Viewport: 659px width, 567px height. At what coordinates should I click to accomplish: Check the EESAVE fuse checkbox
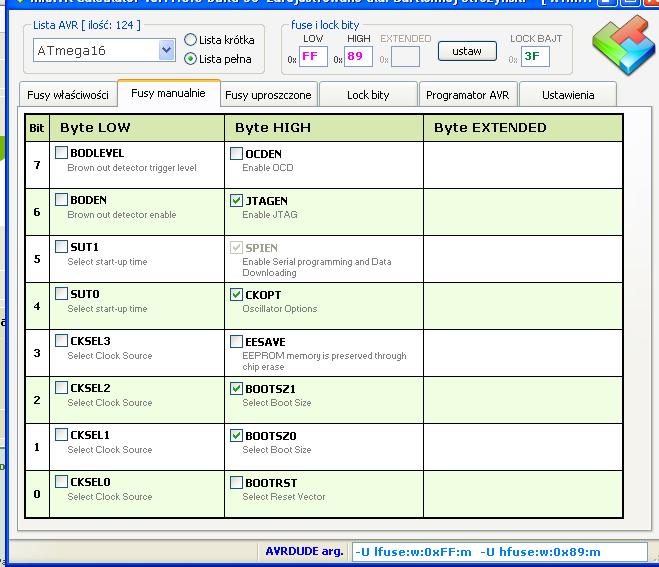coord(237,341)
